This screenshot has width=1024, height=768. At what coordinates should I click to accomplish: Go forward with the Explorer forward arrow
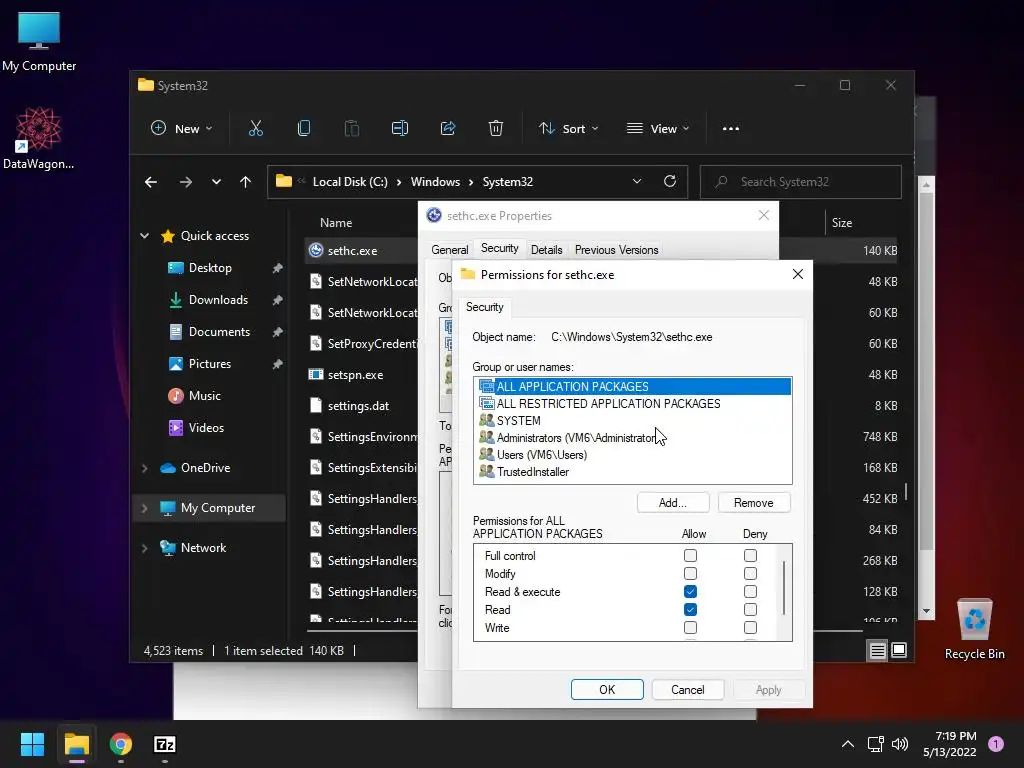pos(186,182)
